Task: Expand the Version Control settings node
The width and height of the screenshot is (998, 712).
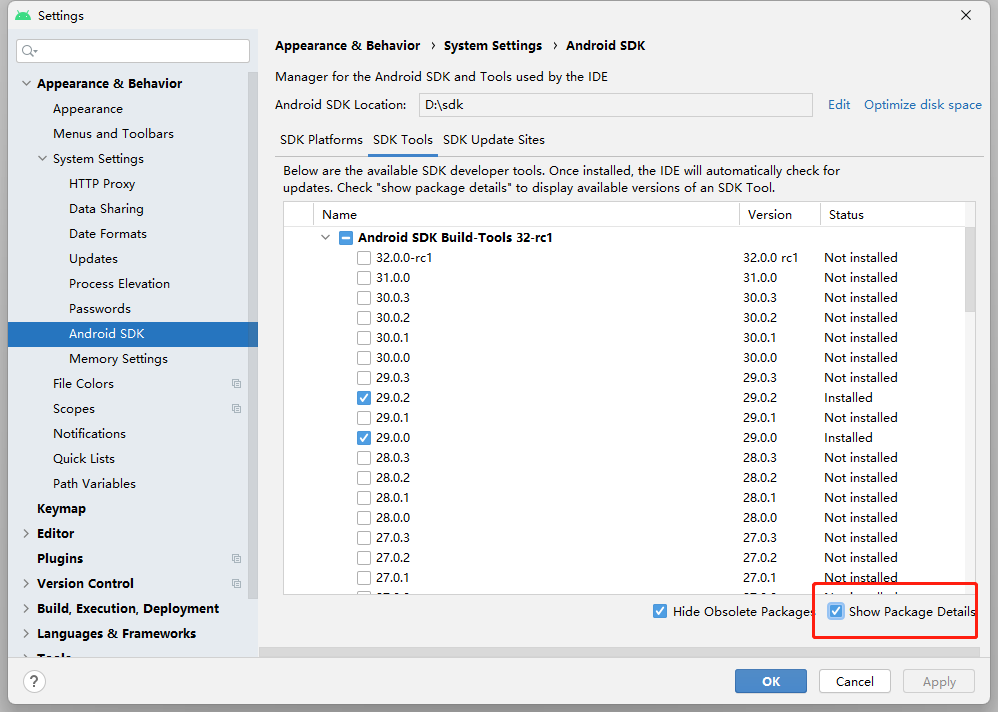Action: (26, 583)
